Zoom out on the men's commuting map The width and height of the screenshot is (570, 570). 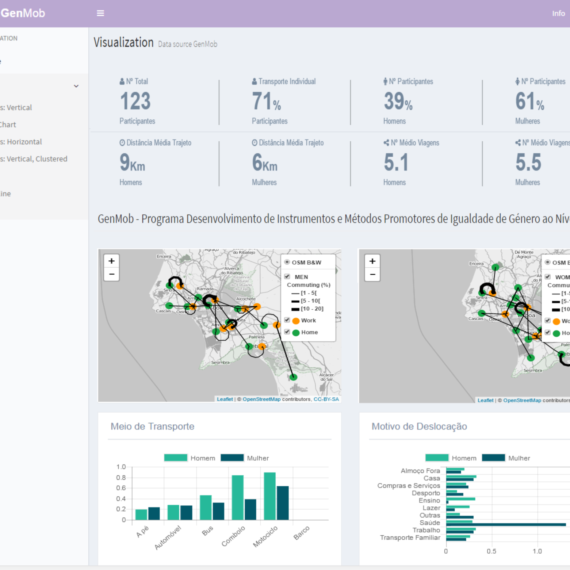pos(112,274)
